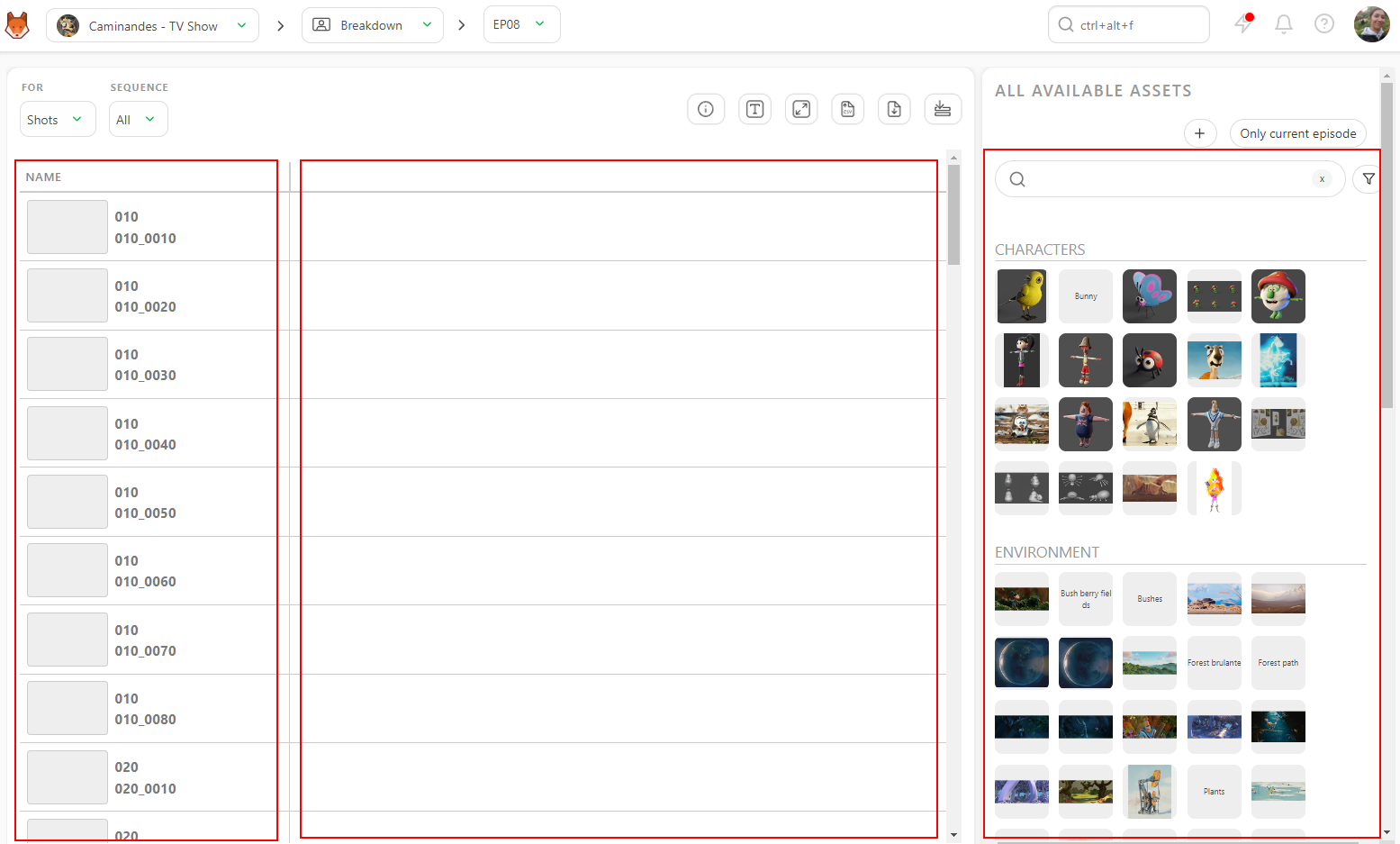Open the notifications bell

[1284, 24]
